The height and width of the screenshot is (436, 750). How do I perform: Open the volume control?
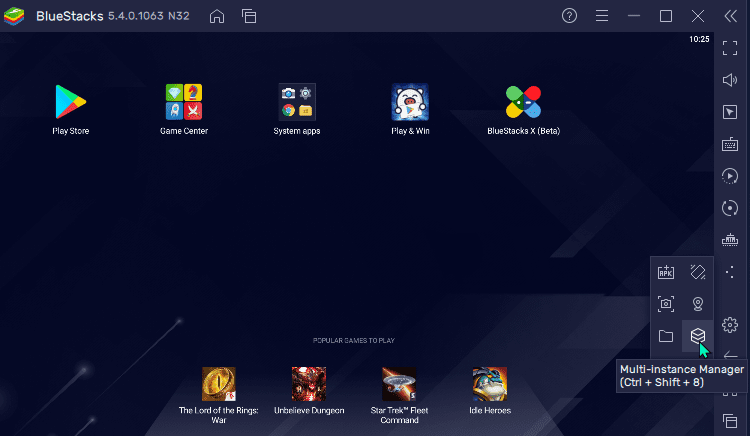pyautogui.click(x=730, y=80)
